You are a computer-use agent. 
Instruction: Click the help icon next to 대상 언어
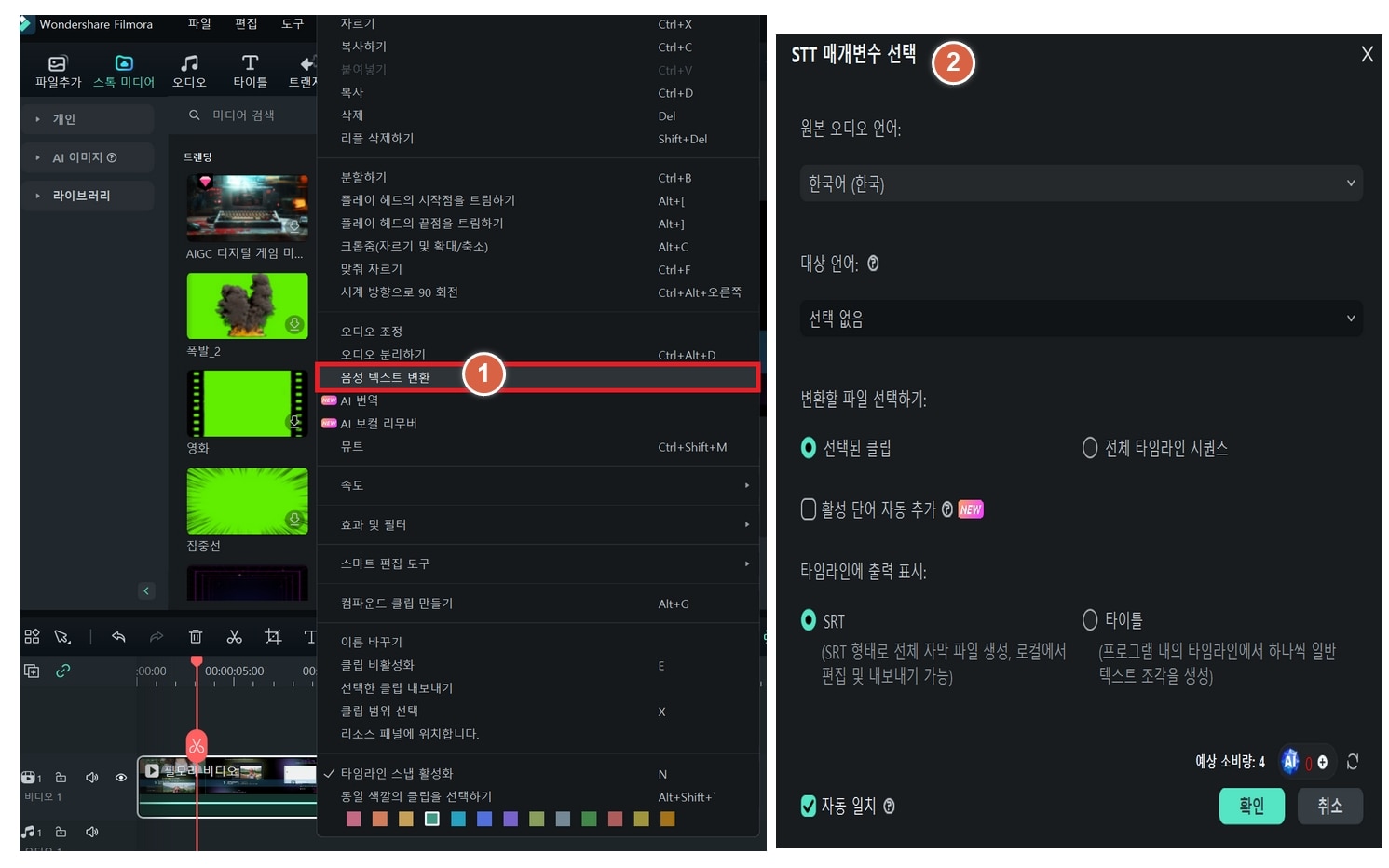873,264
